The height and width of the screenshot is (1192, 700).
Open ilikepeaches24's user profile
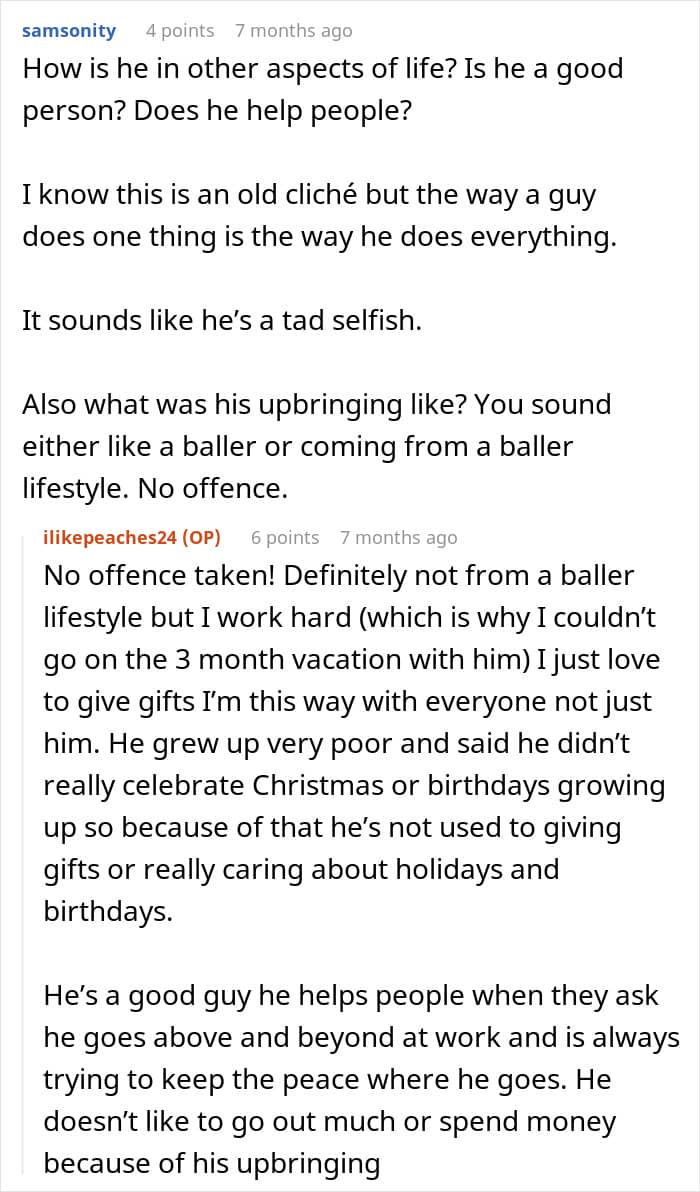pyautogui.click(x=110, y=538)
